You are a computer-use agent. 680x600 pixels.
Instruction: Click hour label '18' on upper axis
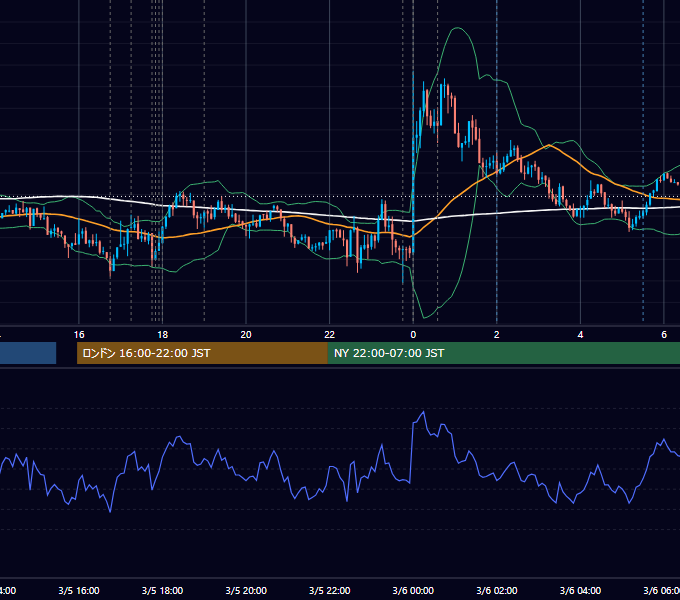pyautogui.click(x=162, y=335)
